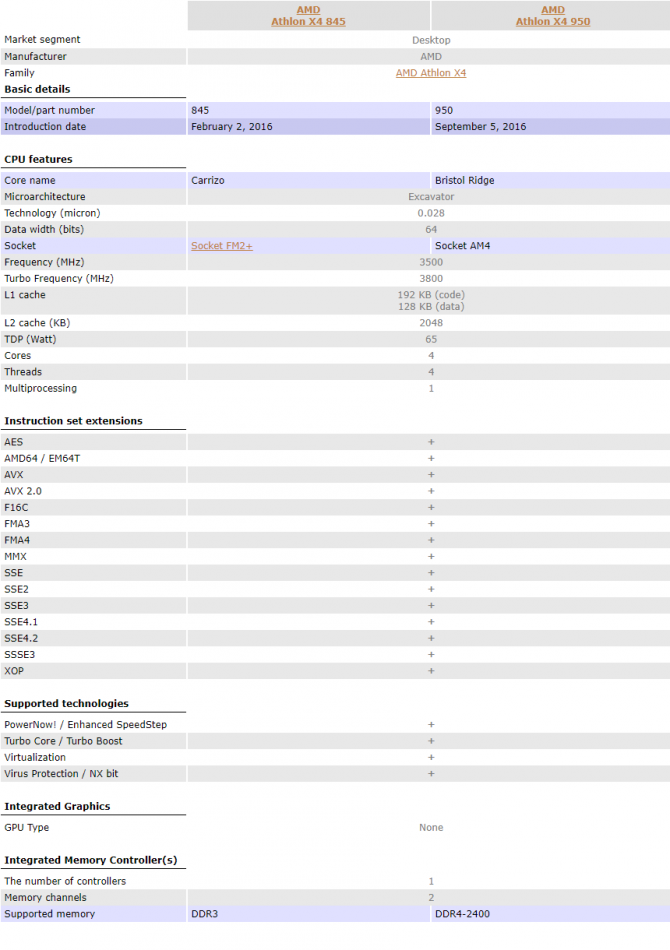This screenshot has width=670, height=950.
Task: Click the '192 KB (code)' L1 cache text
Action: (x=431, y=295)
